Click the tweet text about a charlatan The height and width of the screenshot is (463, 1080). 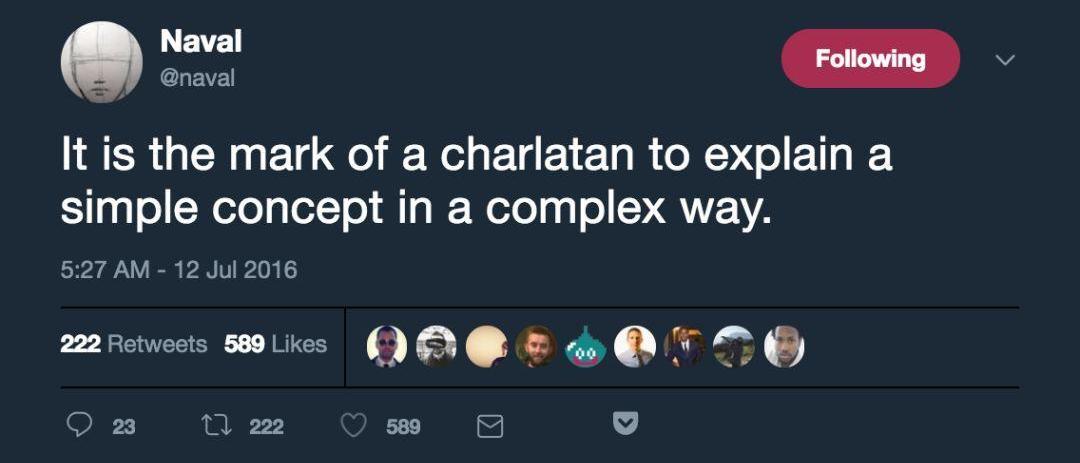(475, 182)
